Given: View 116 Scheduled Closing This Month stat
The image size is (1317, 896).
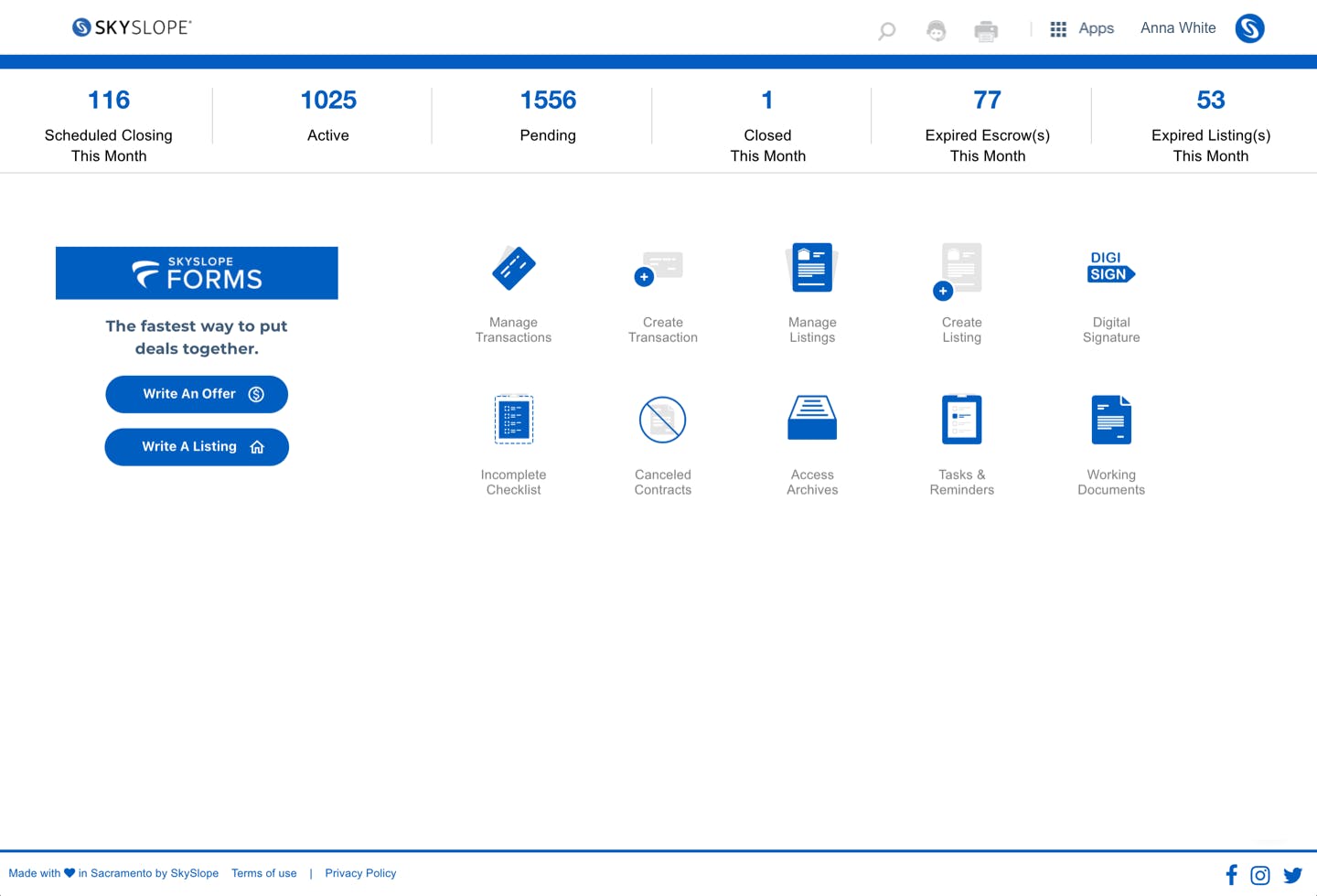Looking at the screenshot, I should click(x=109, y=125).
